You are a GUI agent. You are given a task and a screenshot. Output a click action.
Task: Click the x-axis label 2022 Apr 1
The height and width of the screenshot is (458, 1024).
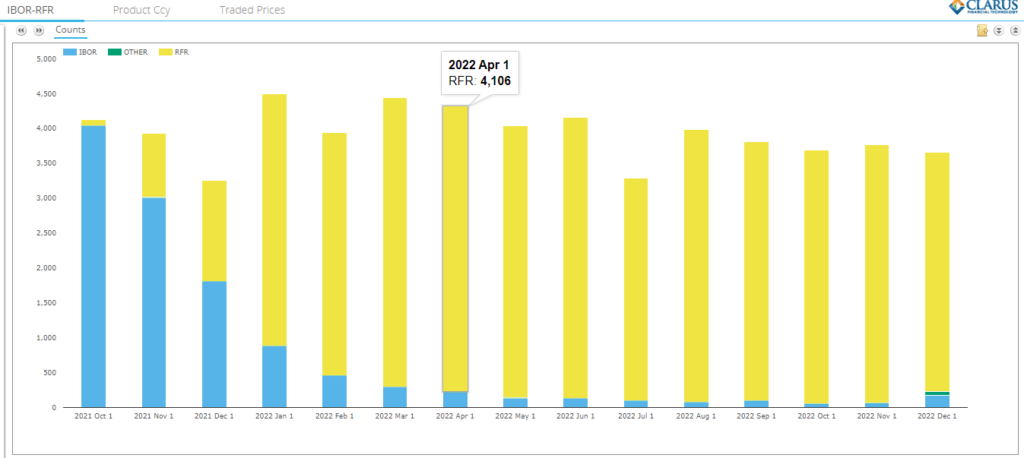point(455,416)
